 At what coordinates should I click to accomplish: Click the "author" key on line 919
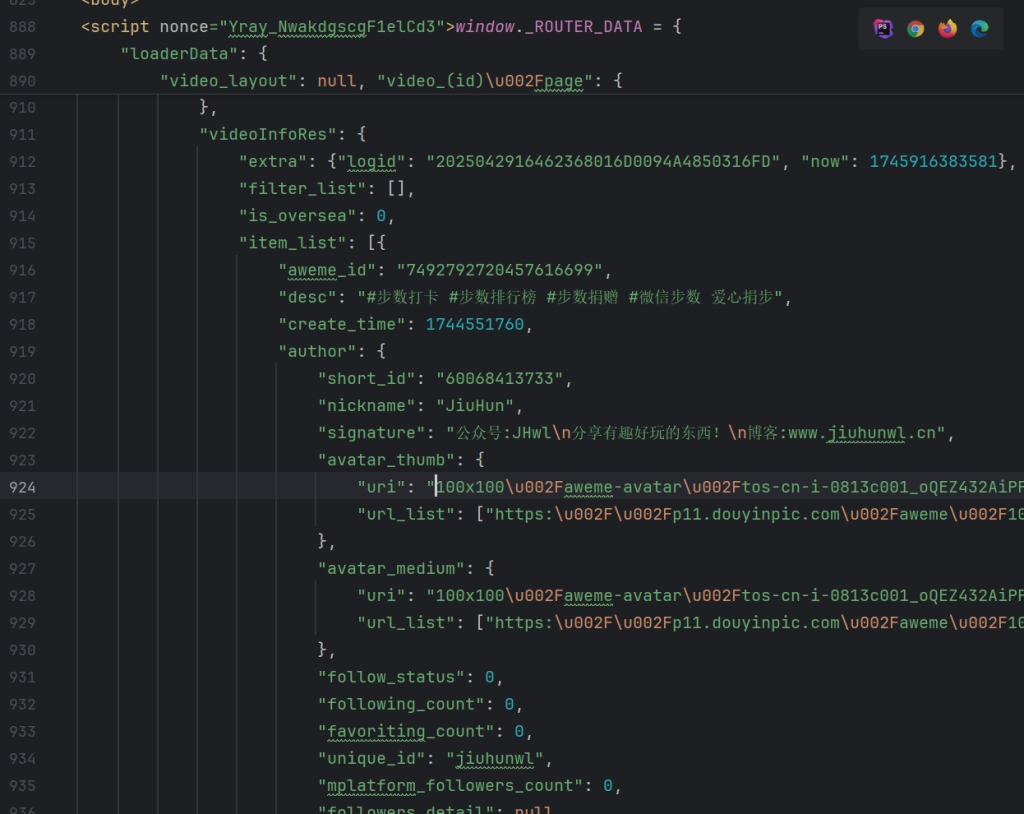pyautogui.click(x=317, y=352)
